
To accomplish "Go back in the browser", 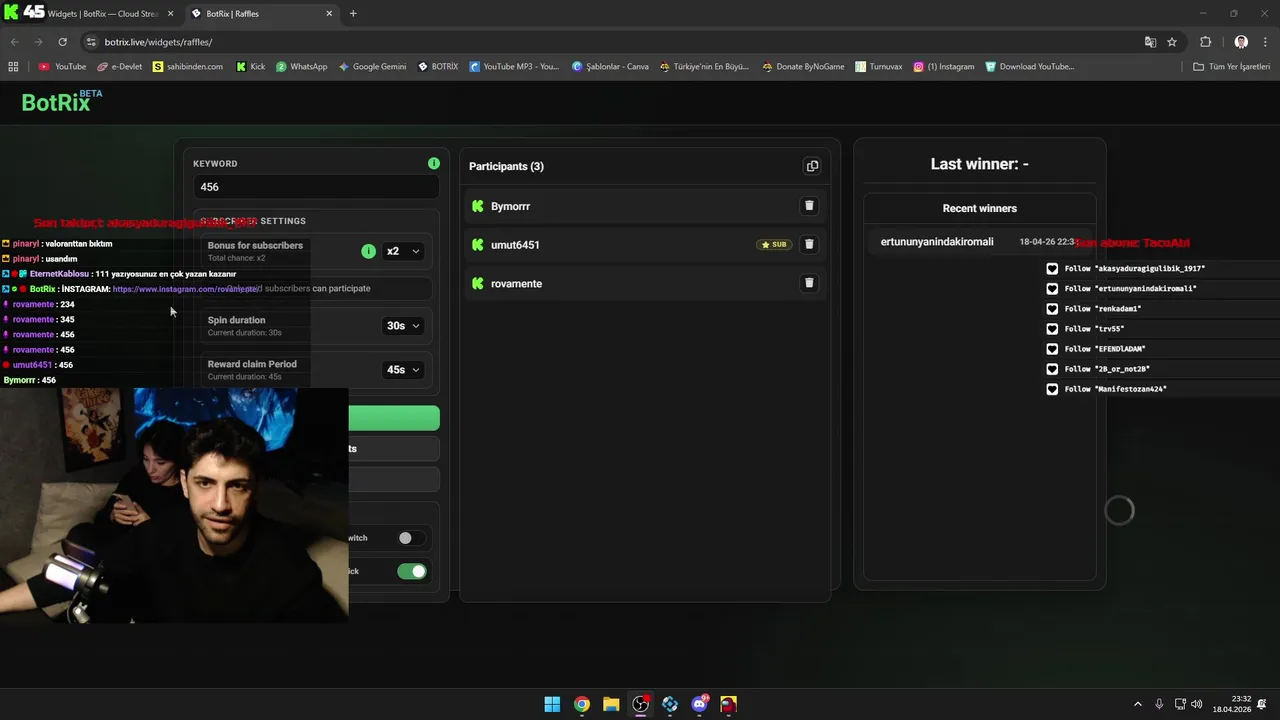I will point(14,42).
